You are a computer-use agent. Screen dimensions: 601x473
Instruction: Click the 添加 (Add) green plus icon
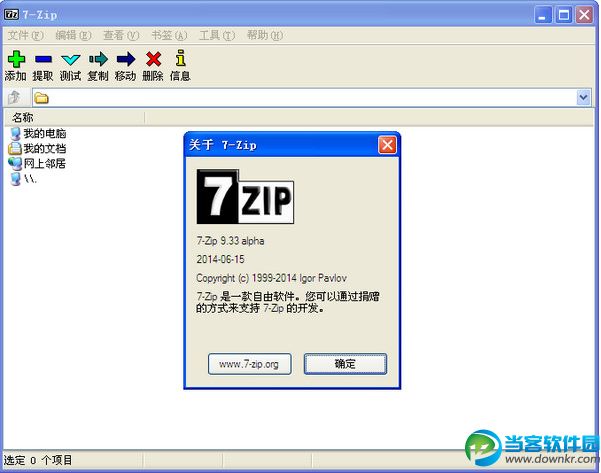tap(16, 59)
